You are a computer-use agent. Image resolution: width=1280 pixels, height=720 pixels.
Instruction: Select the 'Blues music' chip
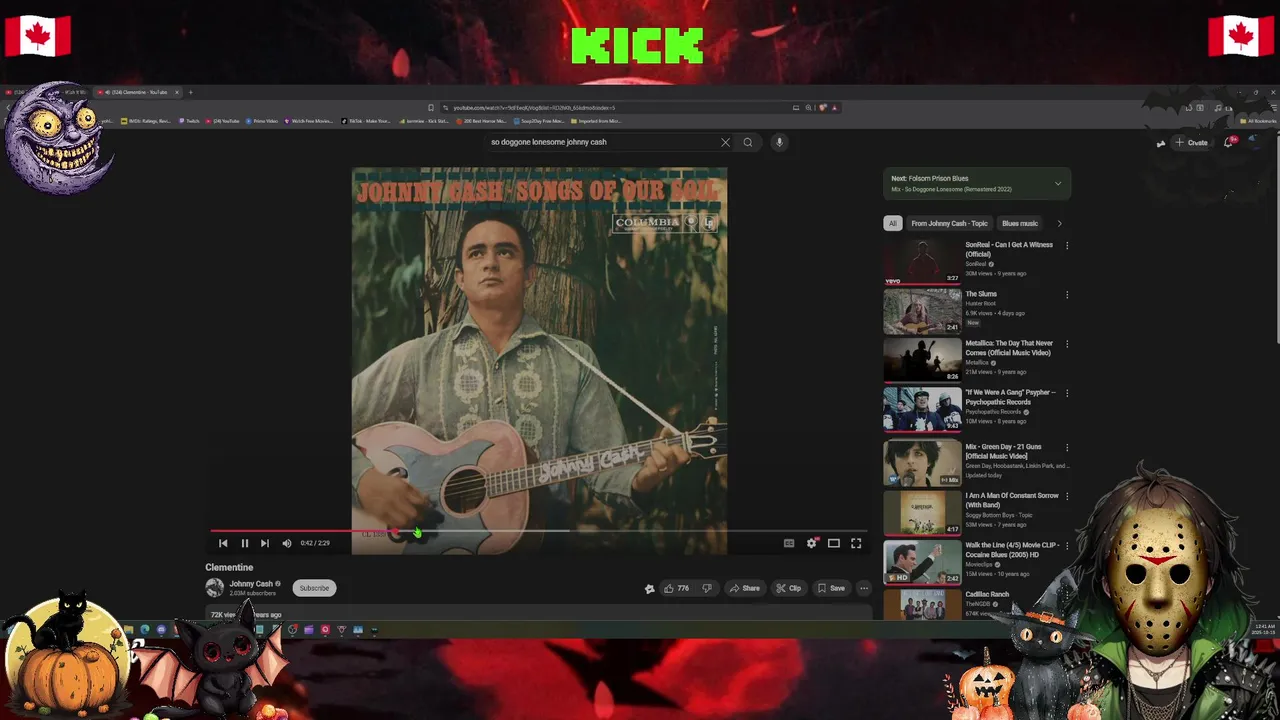pos(1020,223)
